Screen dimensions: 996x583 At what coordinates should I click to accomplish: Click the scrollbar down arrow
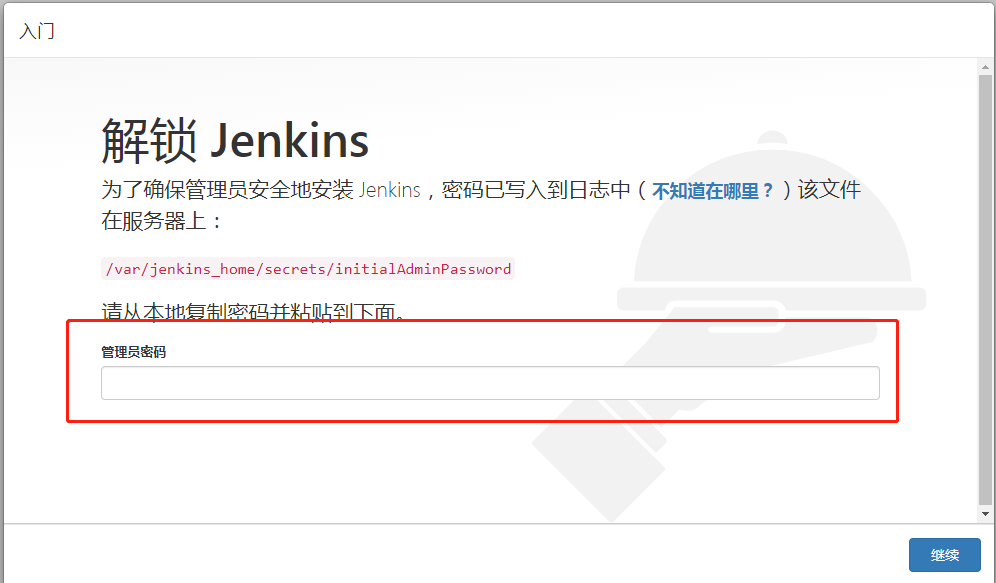985,514
